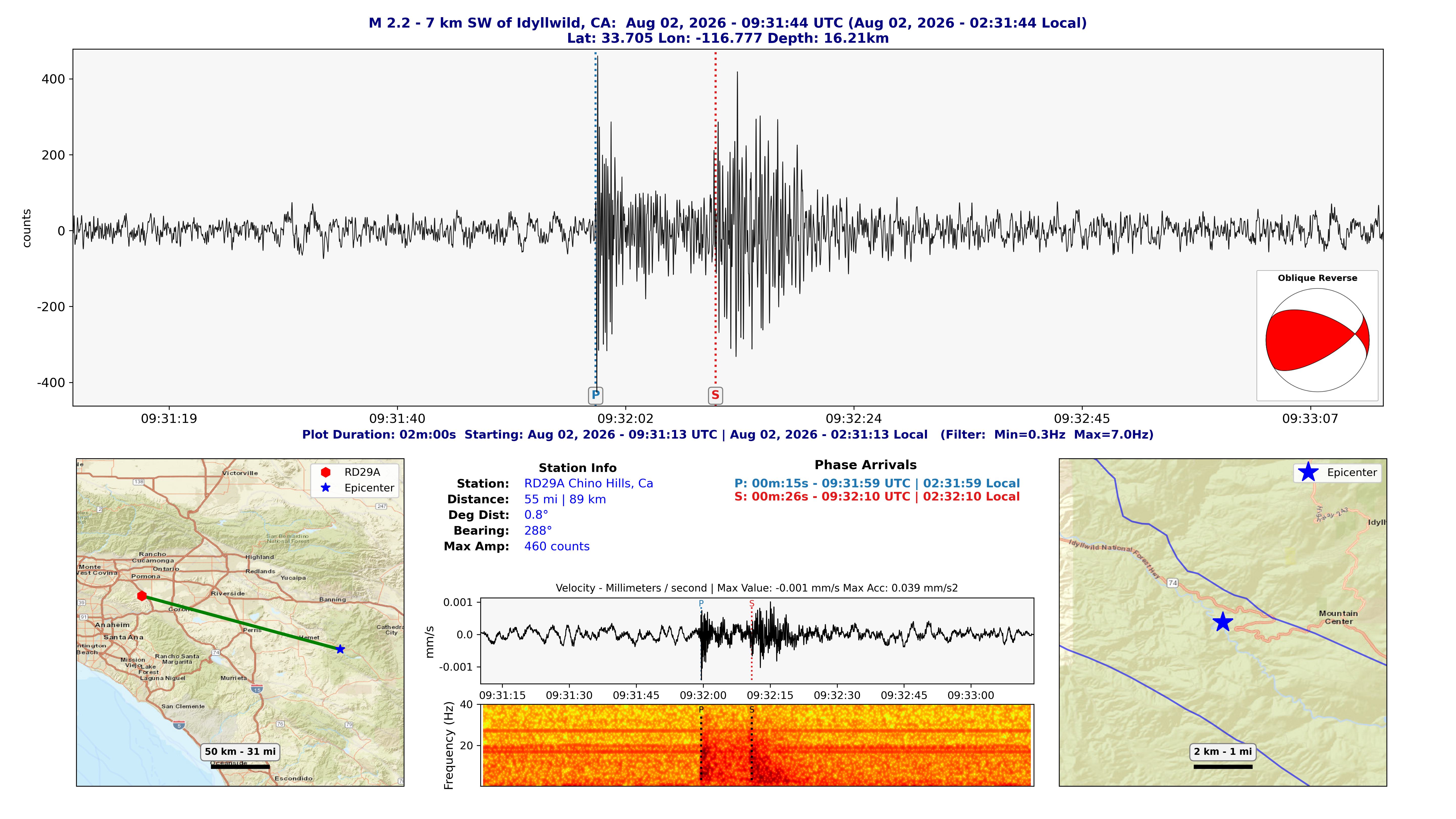Click the S label on the spectrogram
This screenshot has width=1456, height=819.
click(x=752, y=709)
